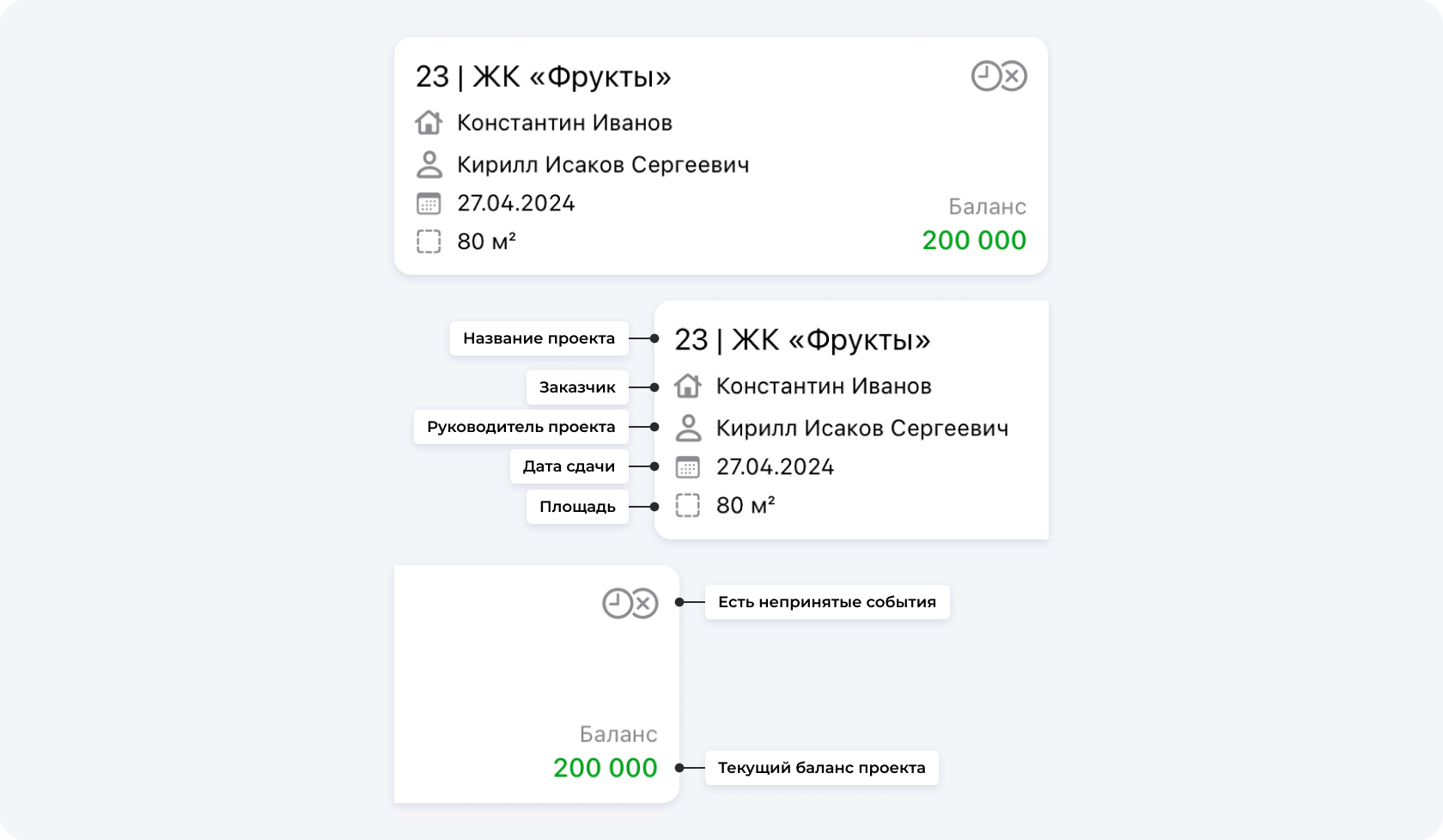Click the clock icon in the top project card
This screenshot has width=1443, height=840.
point(986,76)
